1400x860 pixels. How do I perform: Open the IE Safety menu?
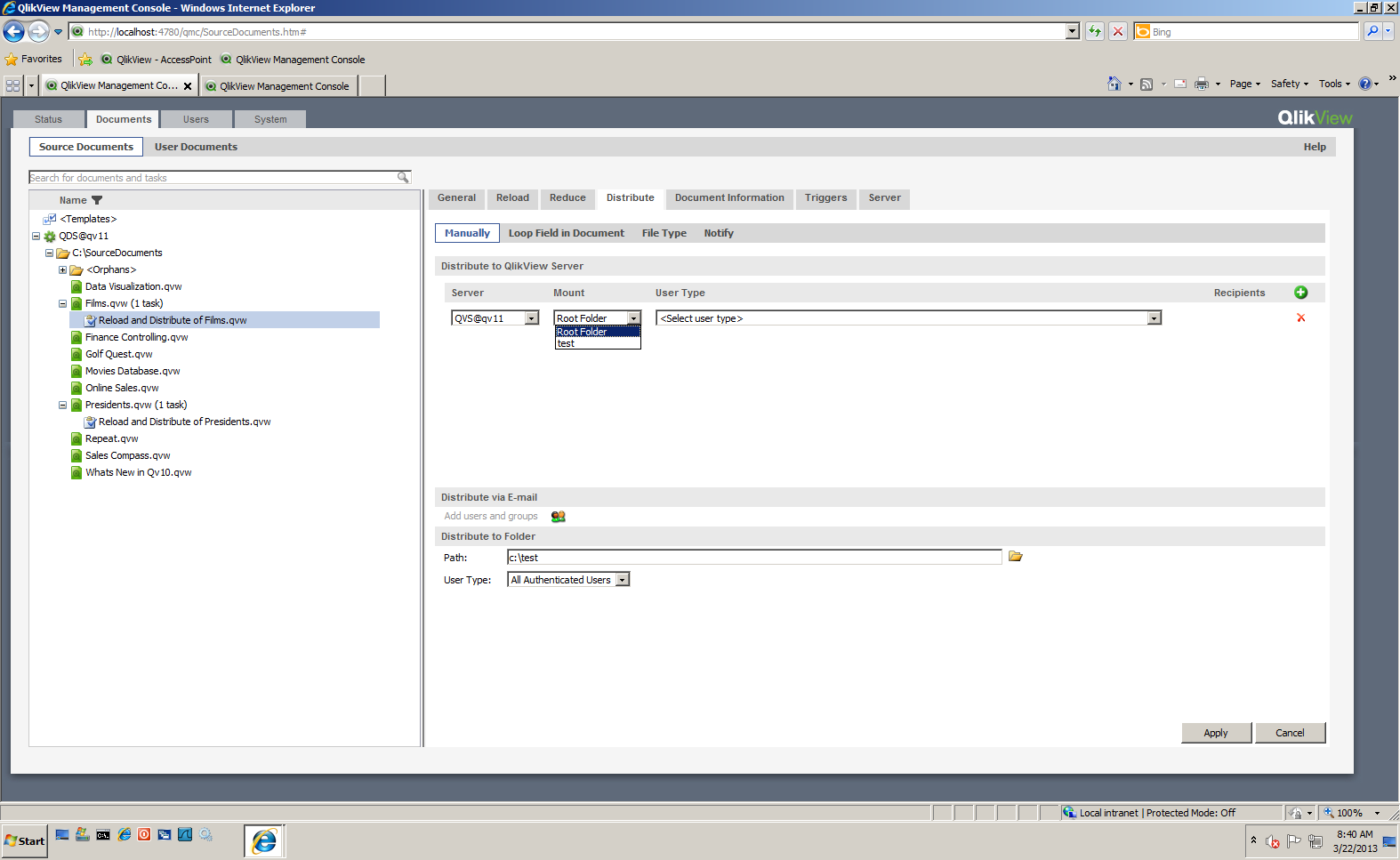pos(1289,84)
